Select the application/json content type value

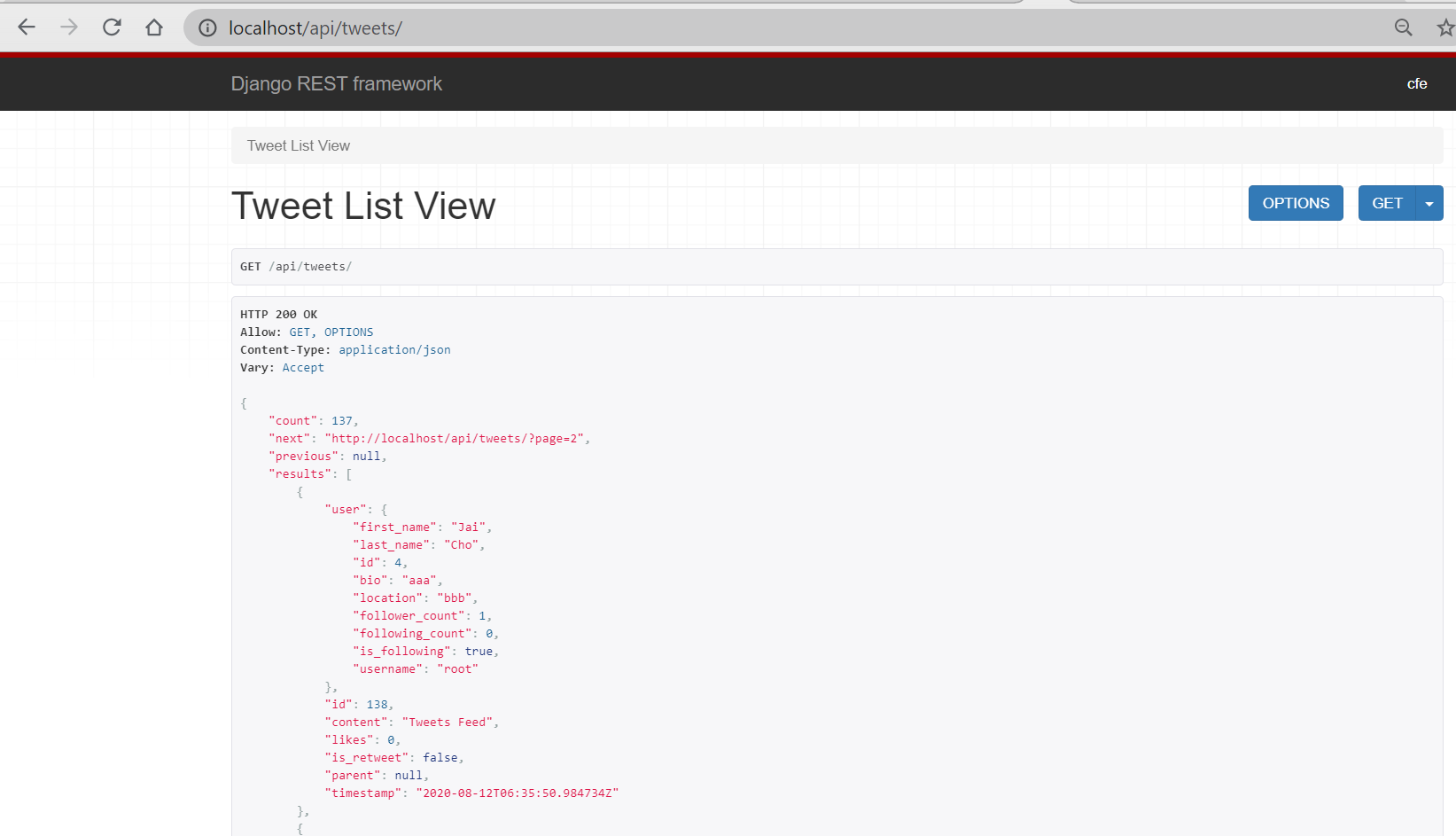coord(394,350)
